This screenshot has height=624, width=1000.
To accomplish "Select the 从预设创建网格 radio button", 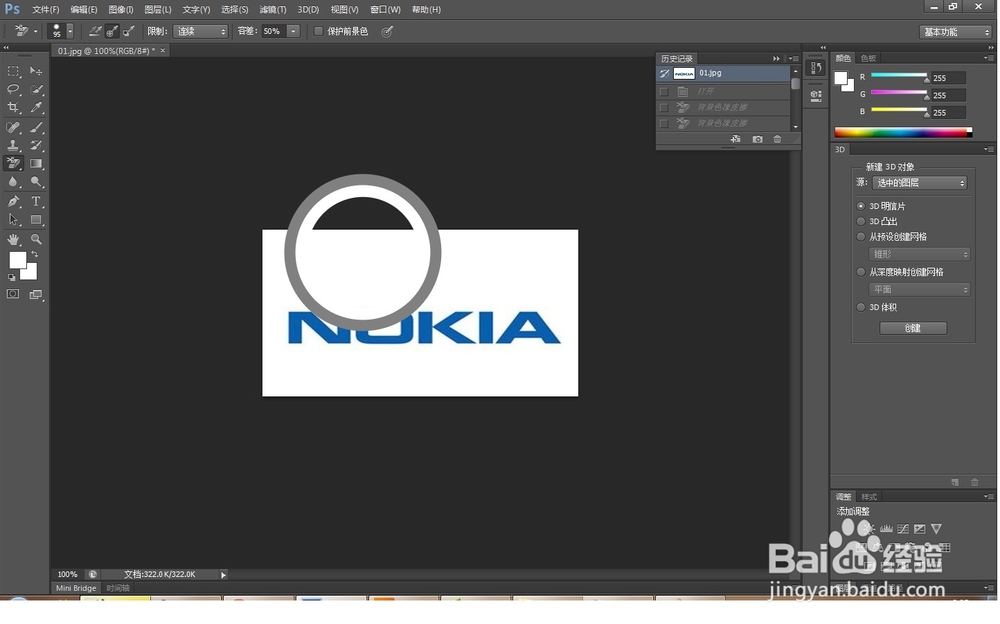I will [861, 237].
